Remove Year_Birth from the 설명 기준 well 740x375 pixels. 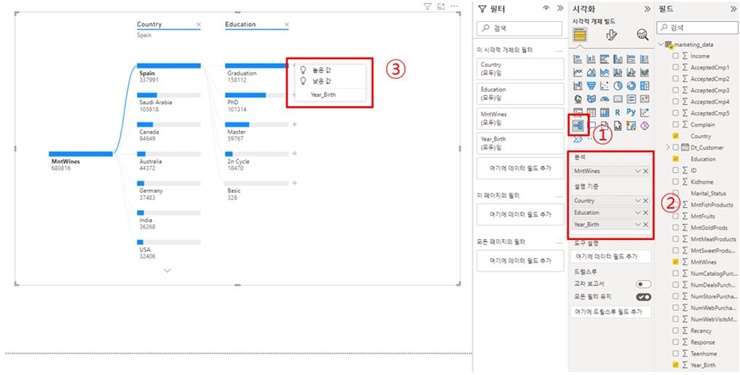646,225
